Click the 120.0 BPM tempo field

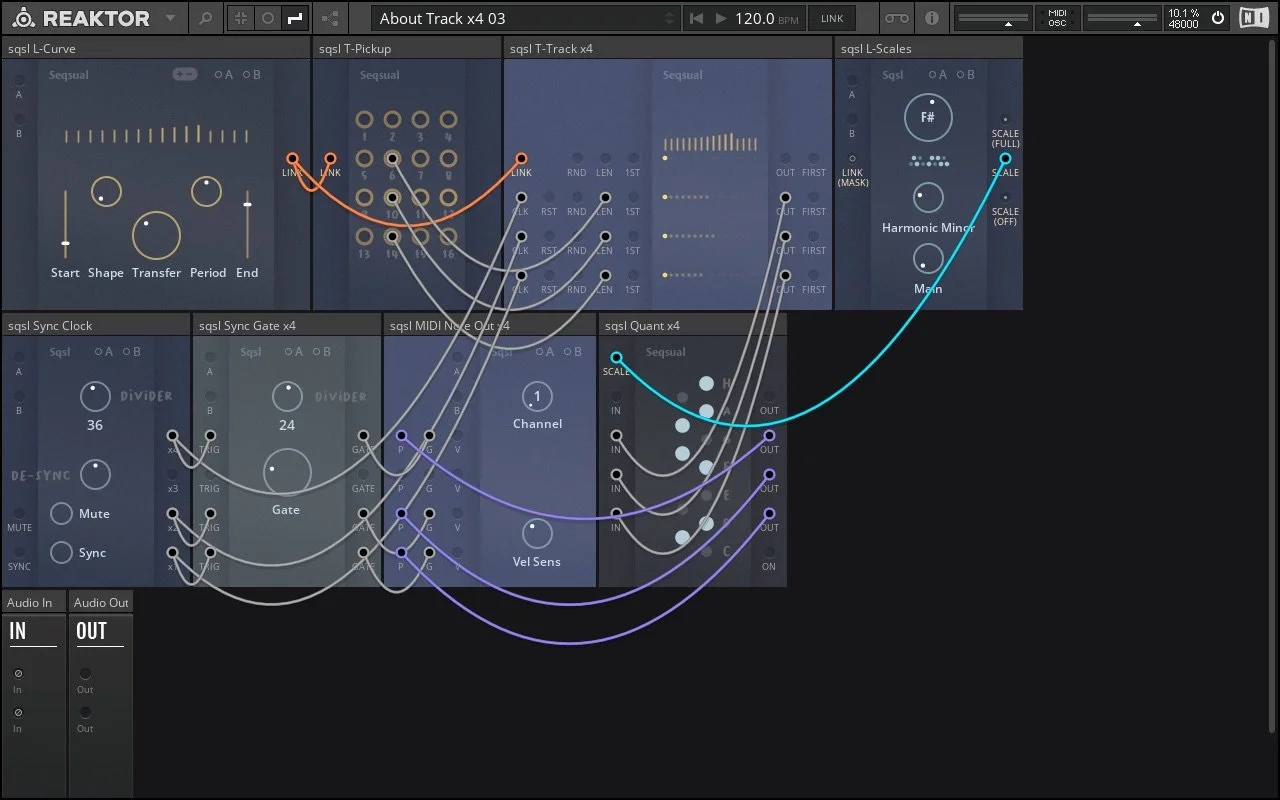click(767, 18)
